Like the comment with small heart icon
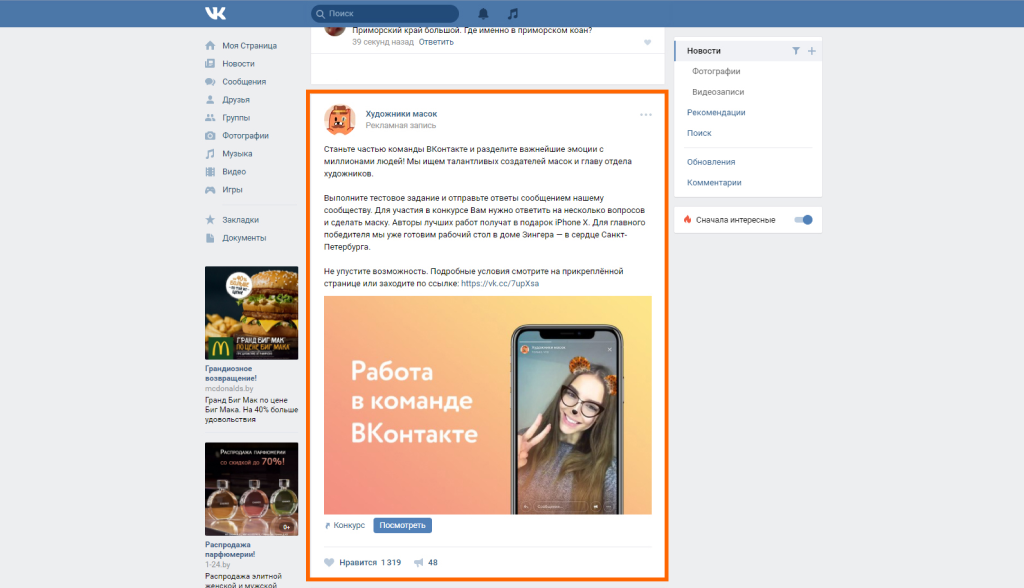 (647, 42)
